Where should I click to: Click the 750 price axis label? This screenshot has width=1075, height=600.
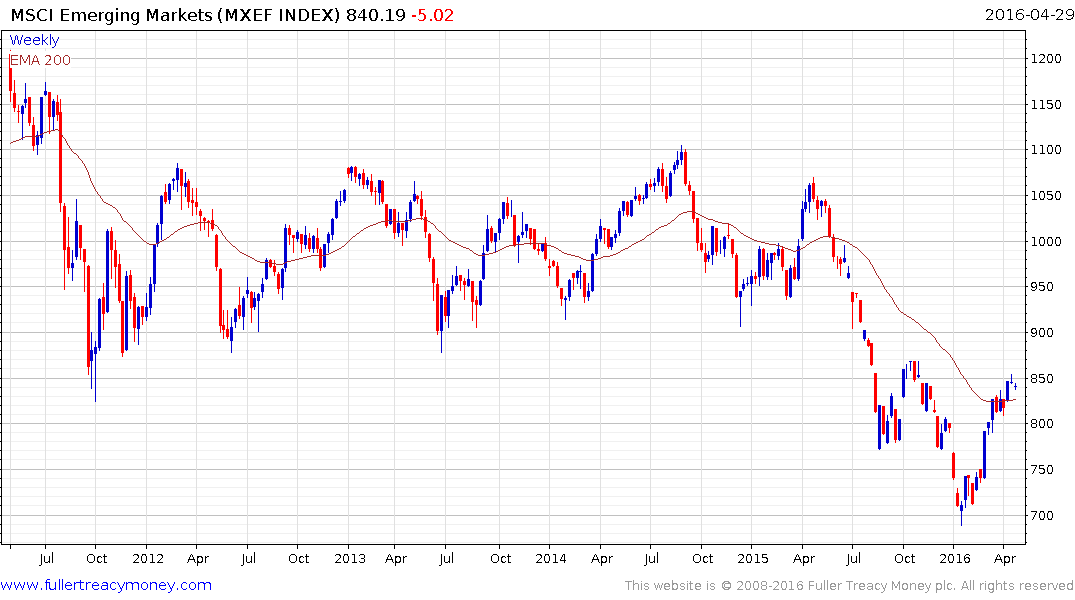click(x=1042, y=470)
